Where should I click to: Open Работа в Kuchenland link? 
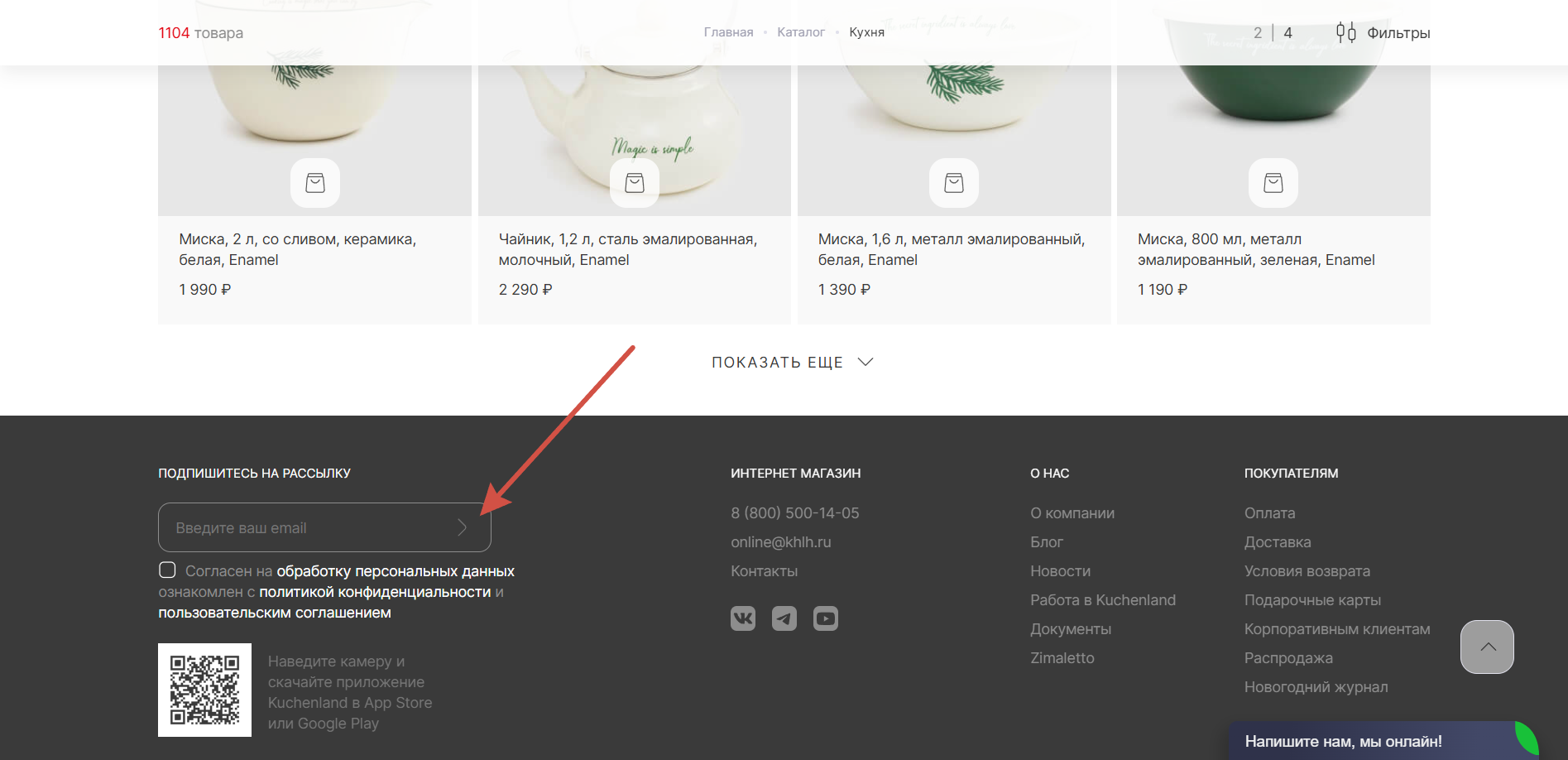(x=1103, y=600)
